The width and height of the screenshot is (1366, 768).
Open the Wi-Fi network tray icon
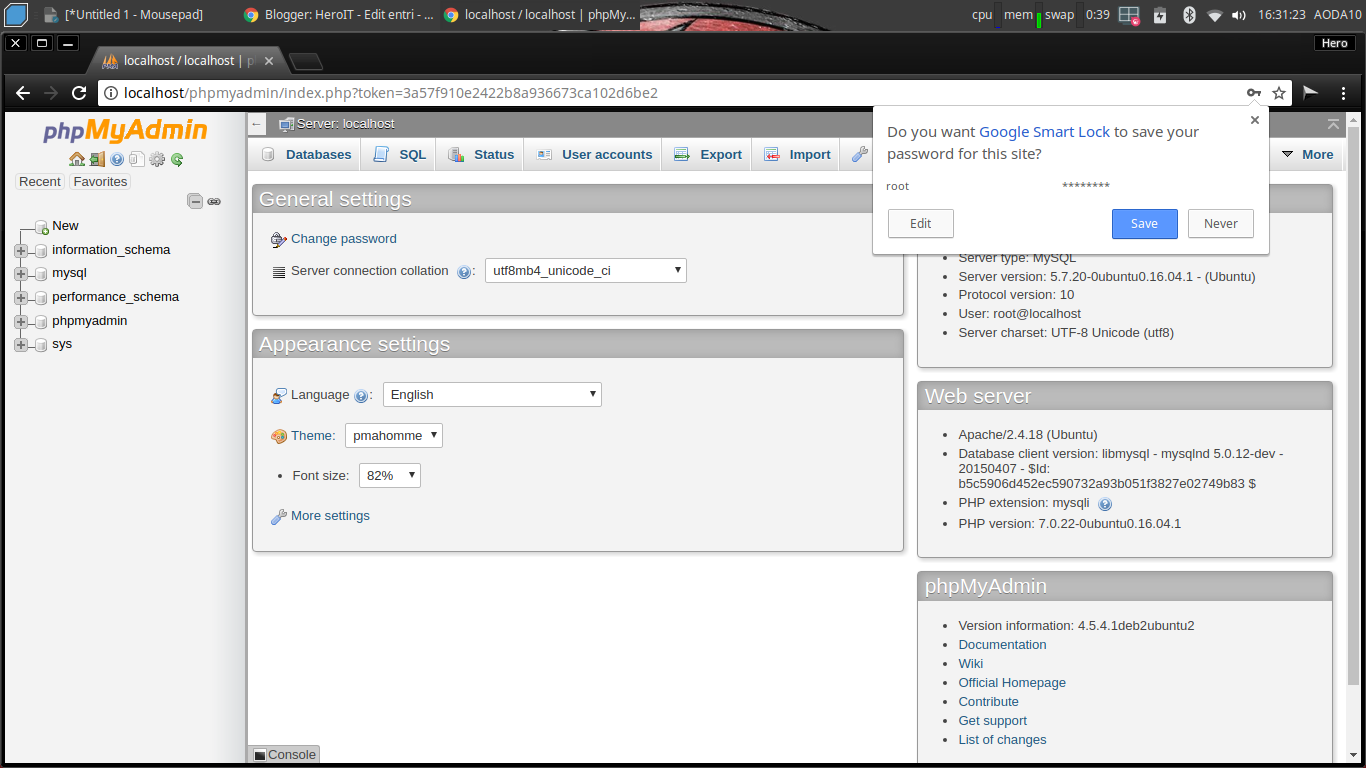pyautogui.click(x=1215, y=15)
